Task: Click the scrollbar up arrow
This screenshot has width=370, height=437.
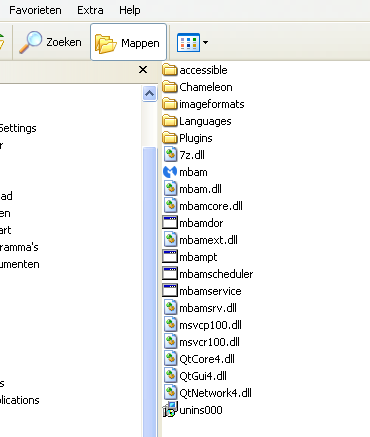Action: click(149, 94)
